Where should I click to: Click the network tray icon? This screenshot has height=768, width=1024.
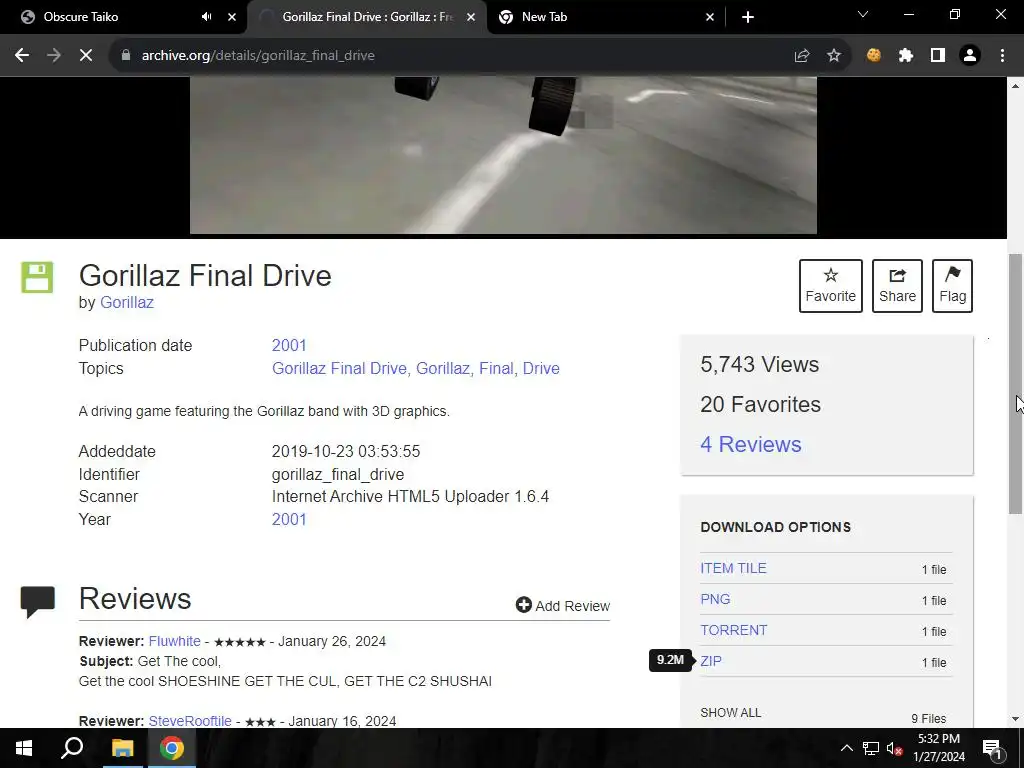pos(871,748)
